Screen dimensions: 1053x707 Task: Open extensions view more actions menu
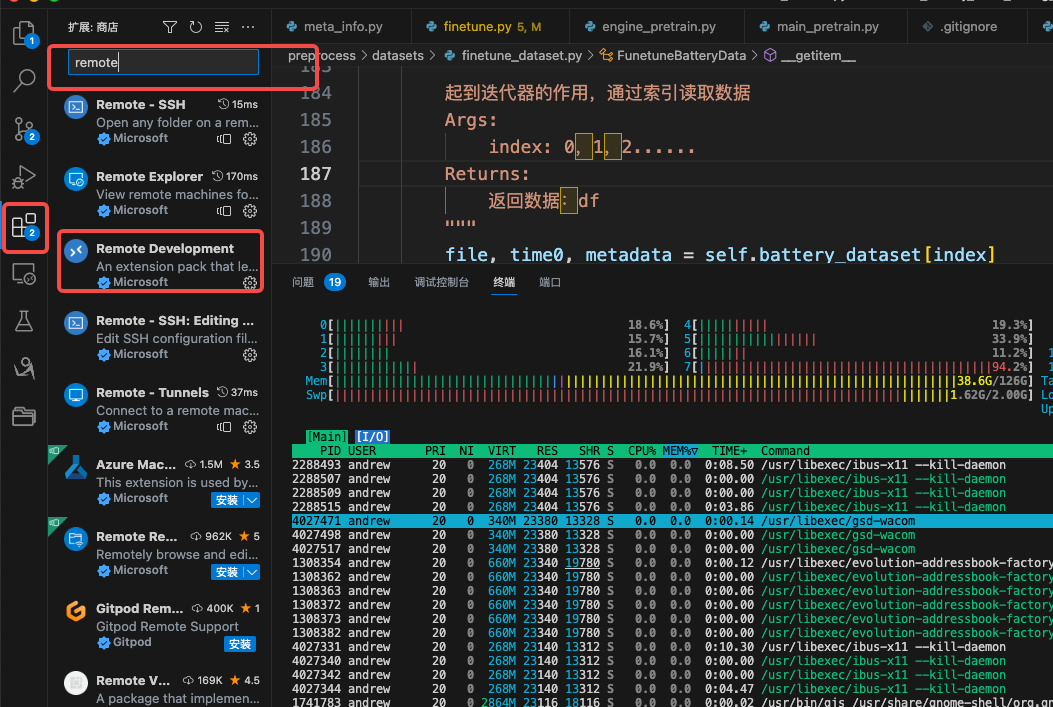click(x=248, y=27)
